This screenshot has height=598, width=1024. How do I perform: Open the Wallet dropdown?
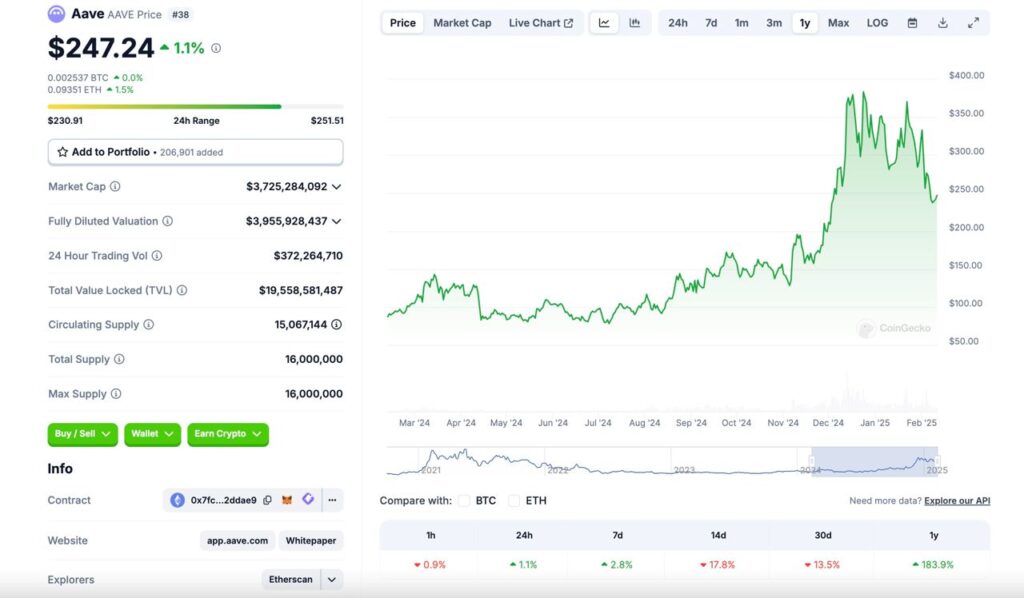coord(152,434)
